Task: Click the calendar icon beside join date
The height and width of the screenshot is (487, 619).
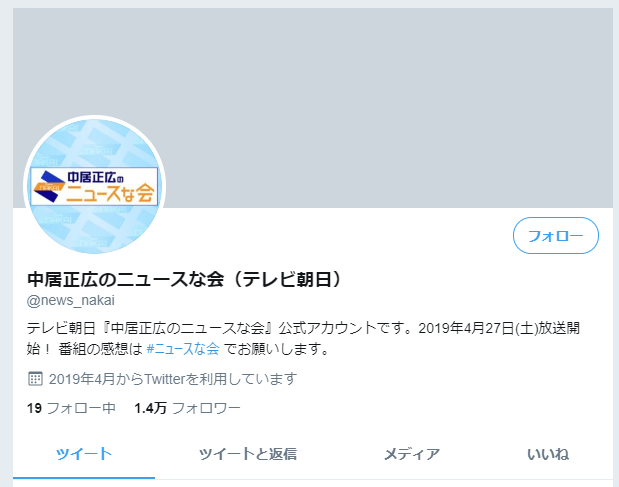Action: tap(35, 379)
